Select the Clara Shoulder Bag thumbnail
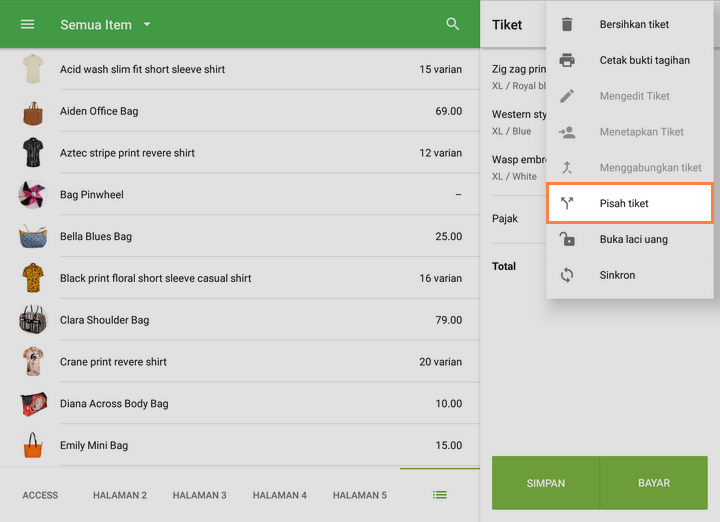 [33, 320]
